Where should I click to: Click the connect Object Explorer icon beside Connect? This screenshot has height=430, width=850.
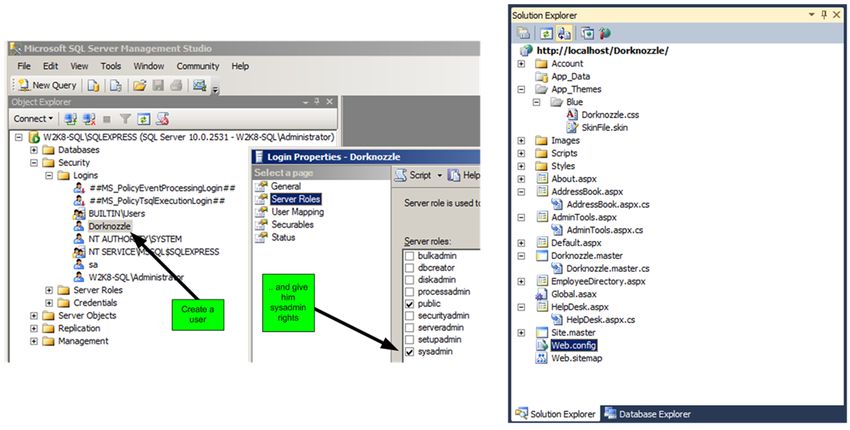70,119
